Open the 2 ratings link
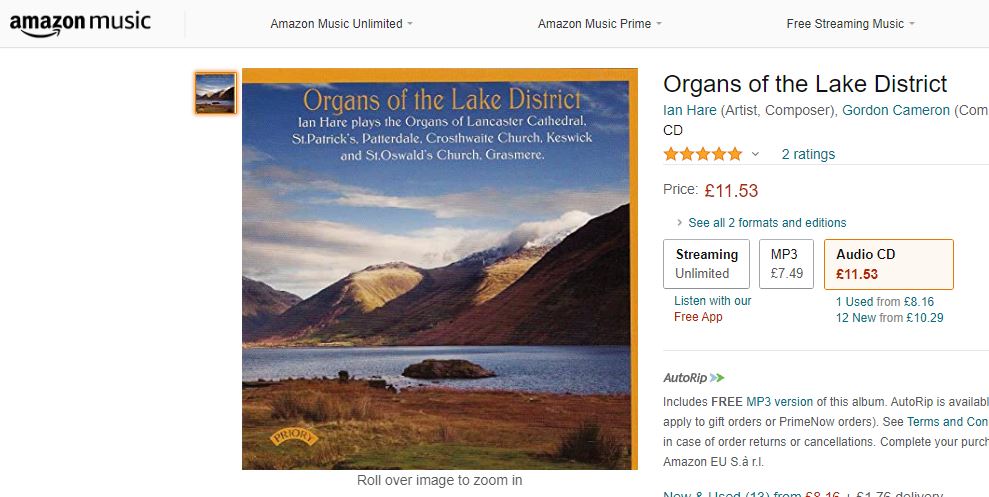The image size is (989, 497). [808, 154]
